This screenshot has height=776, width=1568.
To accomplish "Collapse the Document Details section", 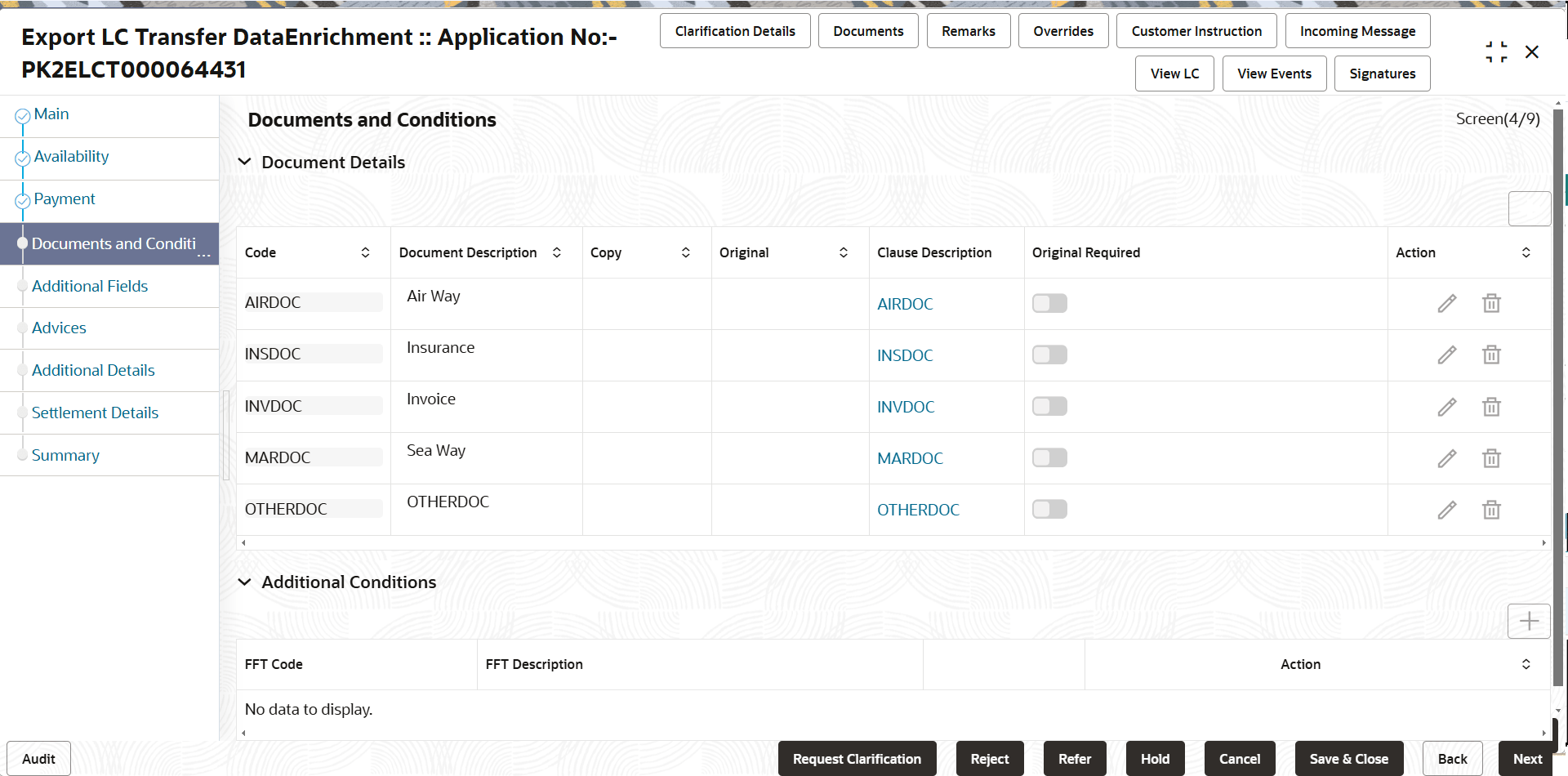I will (244, 161).
